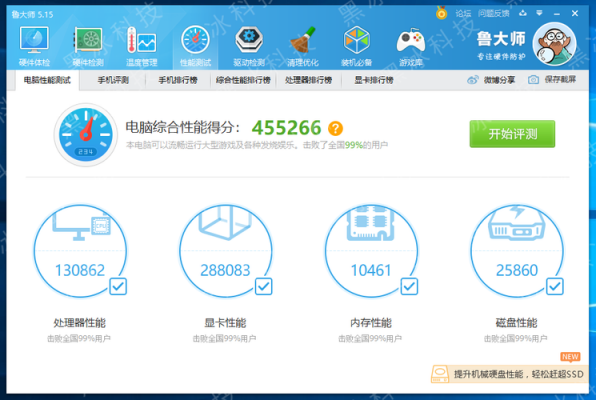Switch to 处理器排行榜 tab

click(309, 80)
